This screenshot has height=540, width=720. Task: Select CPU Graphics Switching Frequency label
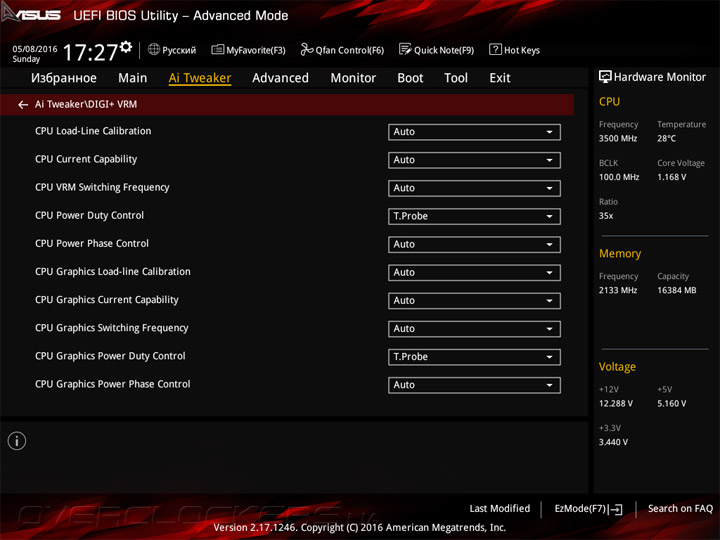pos(112,328)
